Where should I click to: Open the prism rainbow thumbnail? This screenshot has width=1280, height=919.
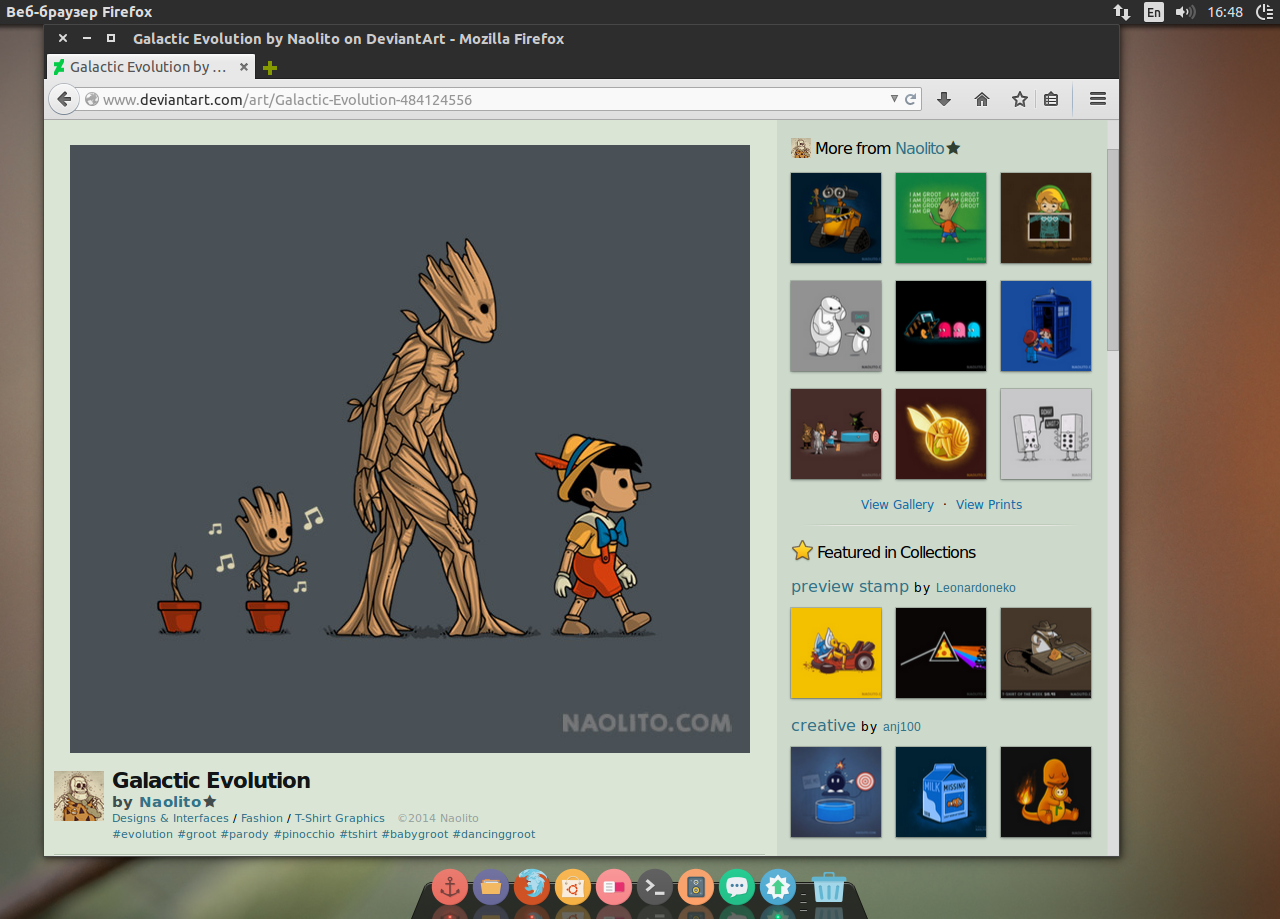pyautogui.click(x=941, y=653)
